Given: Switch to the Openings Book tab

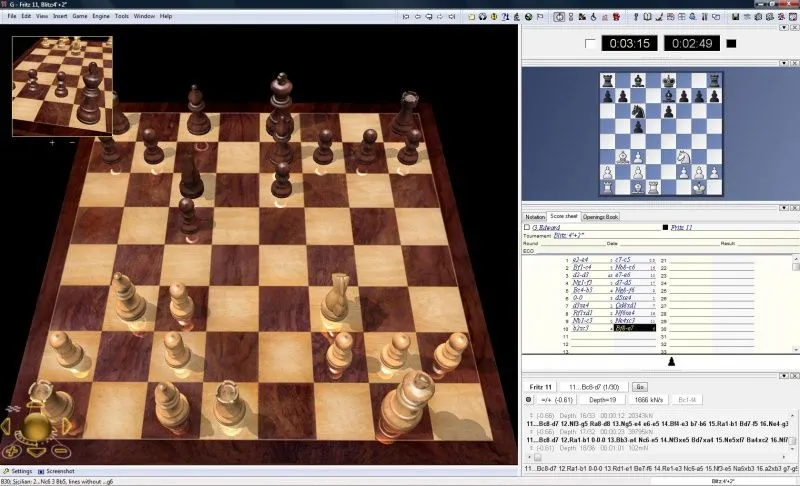Looking at the screenshot, I should pyautogui.click(x=600, y=217).
